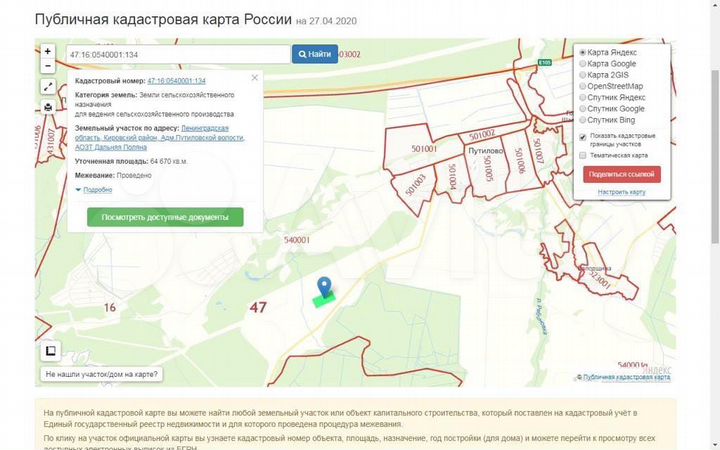The height and width of the screenshot is (450, 720).
Task: Click cadastral block label 501002
Action: coord(482,135)
